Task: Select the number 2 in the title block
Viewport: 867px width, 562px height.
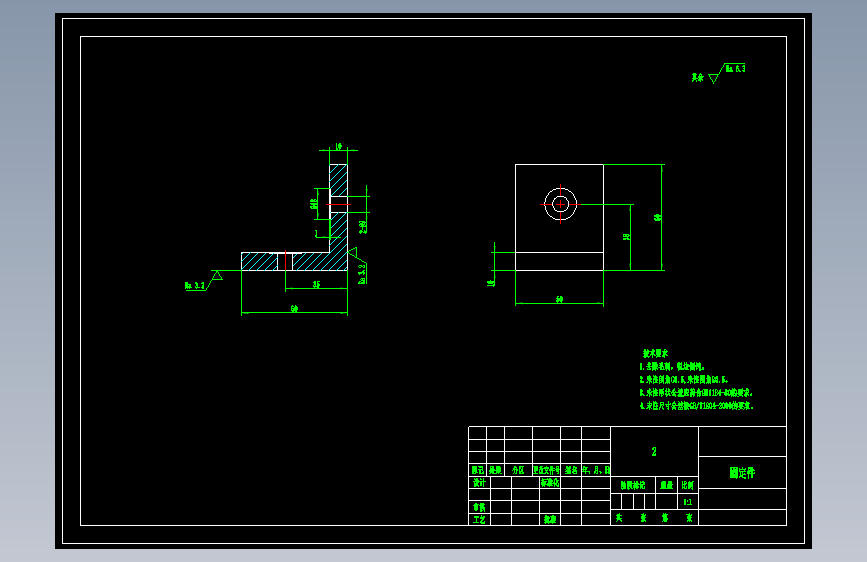Action: tap(654, 451)
